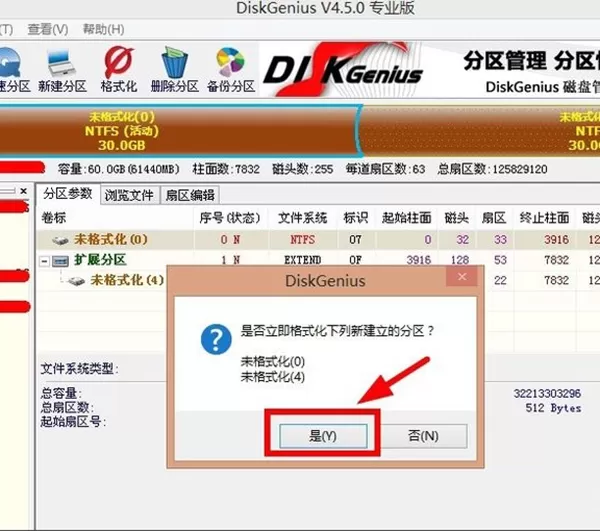Viewport: 600px width, 531px height.
Task: Click the 总扇区数:125829120 text
Action: [492, 169]
